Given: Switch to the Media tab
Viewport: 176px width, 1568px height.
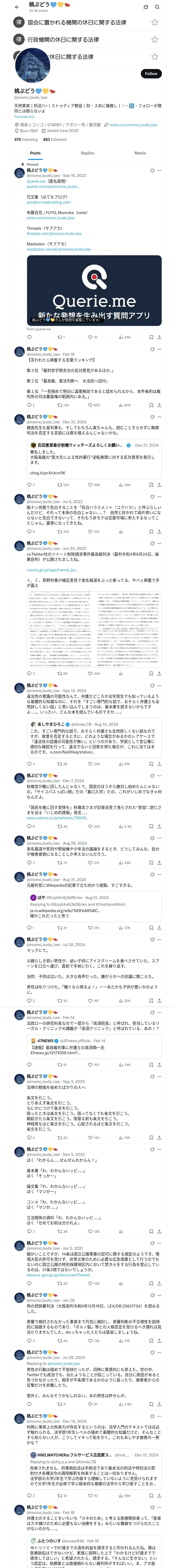Looking at the screenshot, I should [140, 153].
